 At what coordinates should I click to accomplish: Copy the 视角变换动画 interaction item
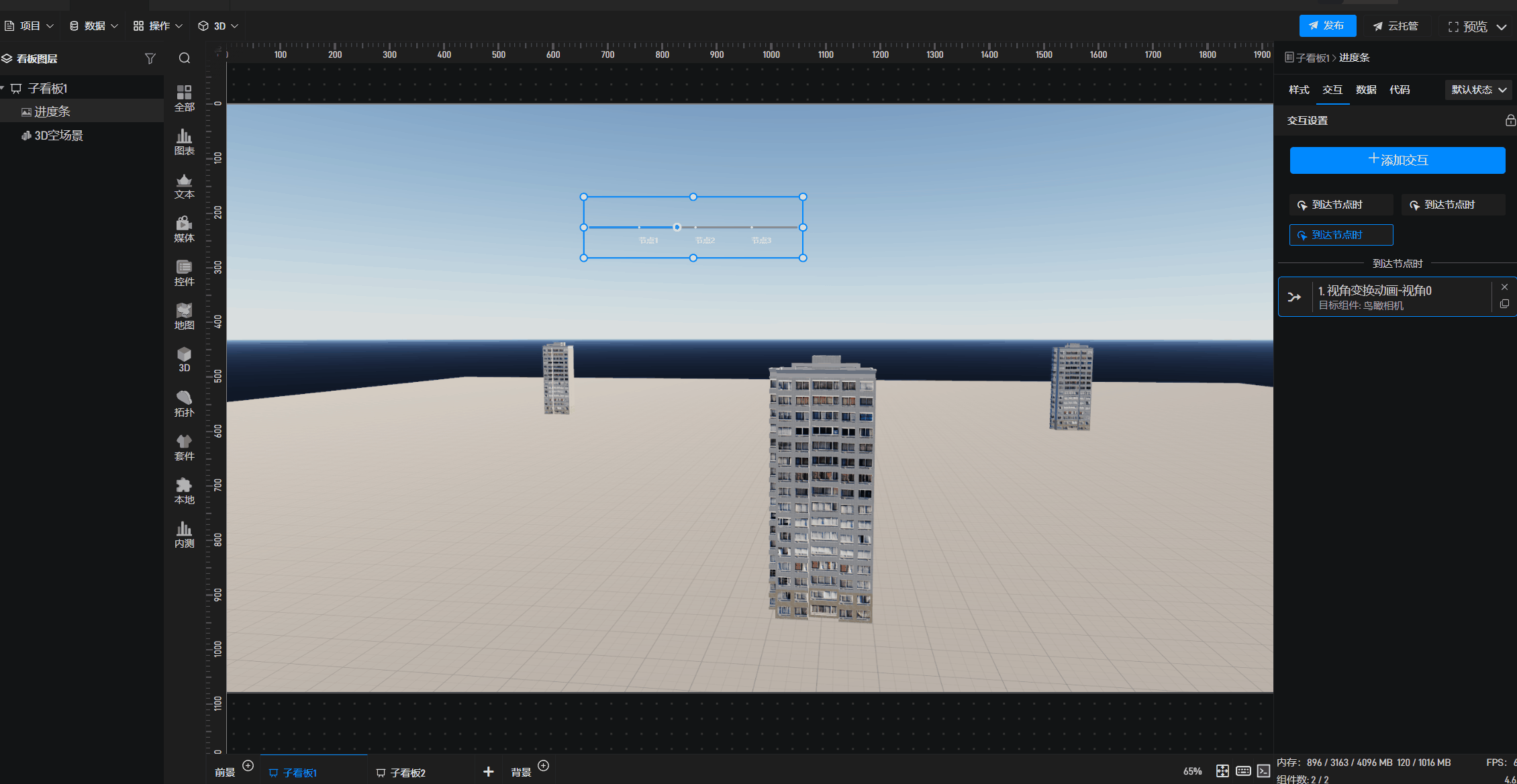1504,304
